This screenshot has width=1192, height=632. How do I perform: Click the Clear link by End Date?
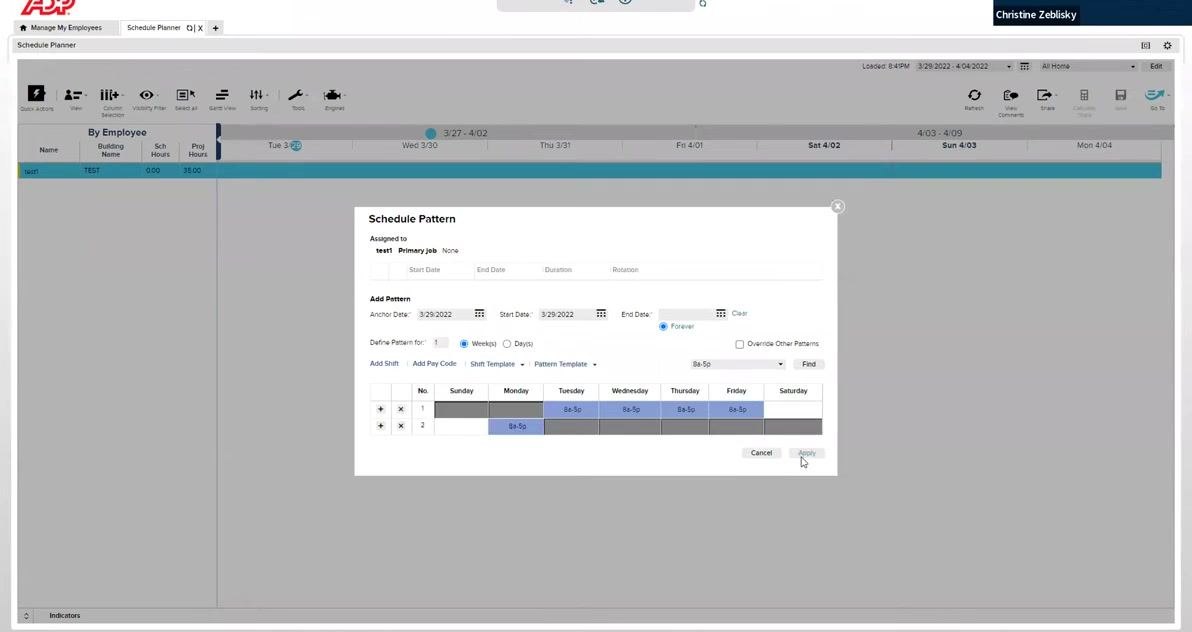(739, 313)
